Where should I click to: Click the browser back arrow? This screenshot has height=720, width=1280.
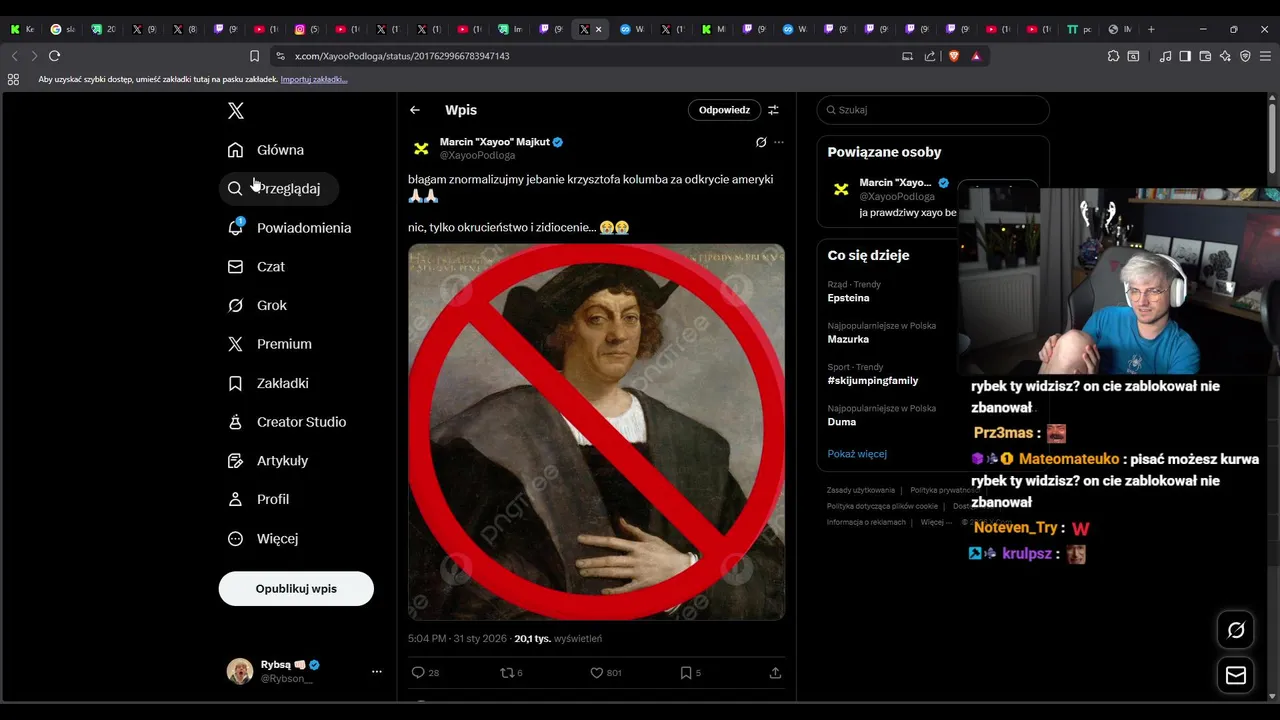tap(14, 56)
